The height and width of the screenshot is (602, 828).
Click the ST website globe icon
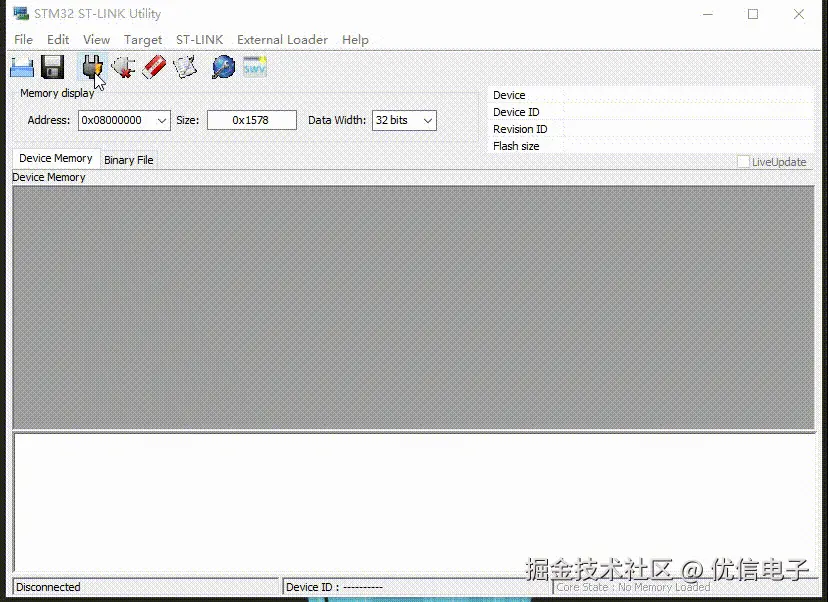(223, 67)
